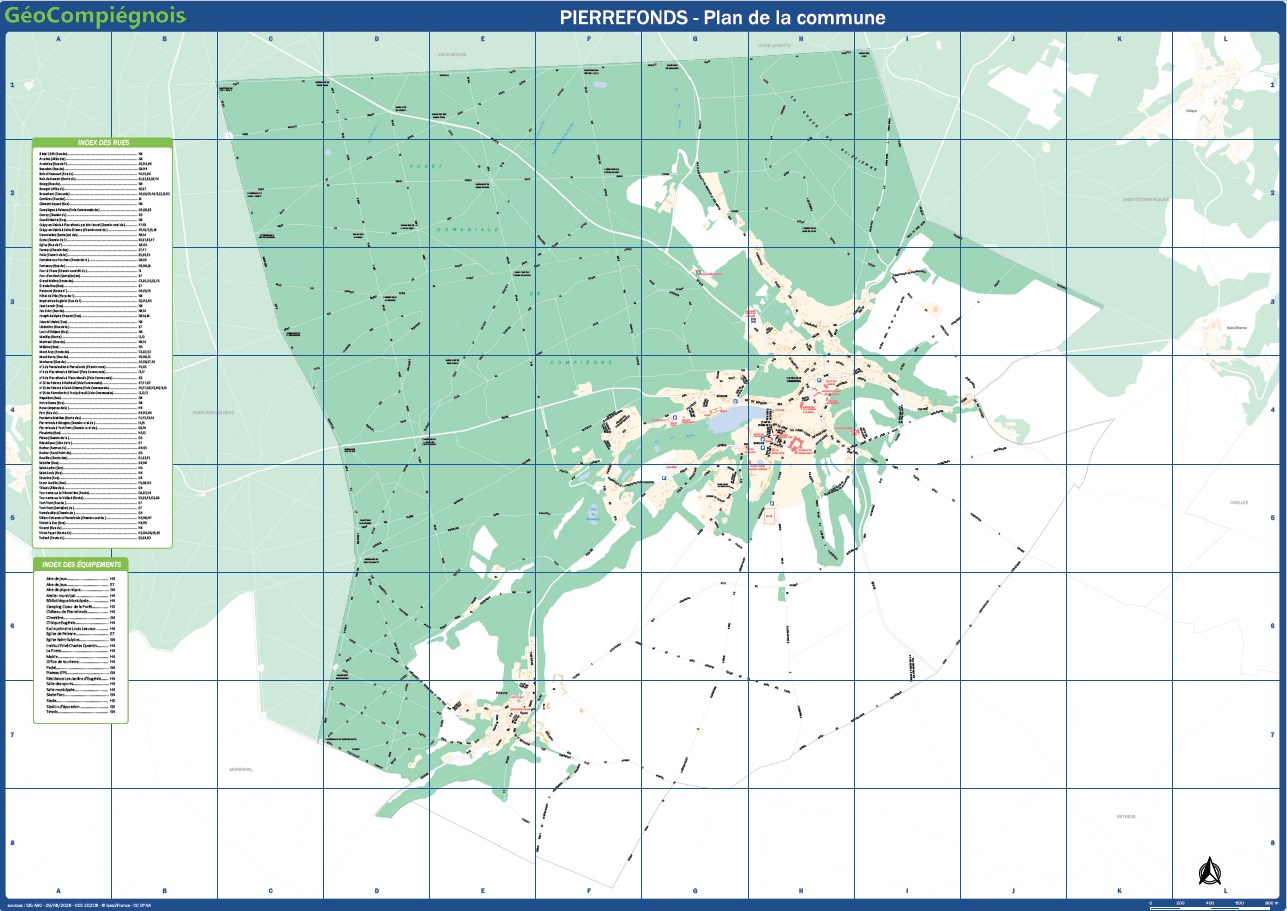
Task: Select "Tennis" row in equipment index
Action: [81, 712]
